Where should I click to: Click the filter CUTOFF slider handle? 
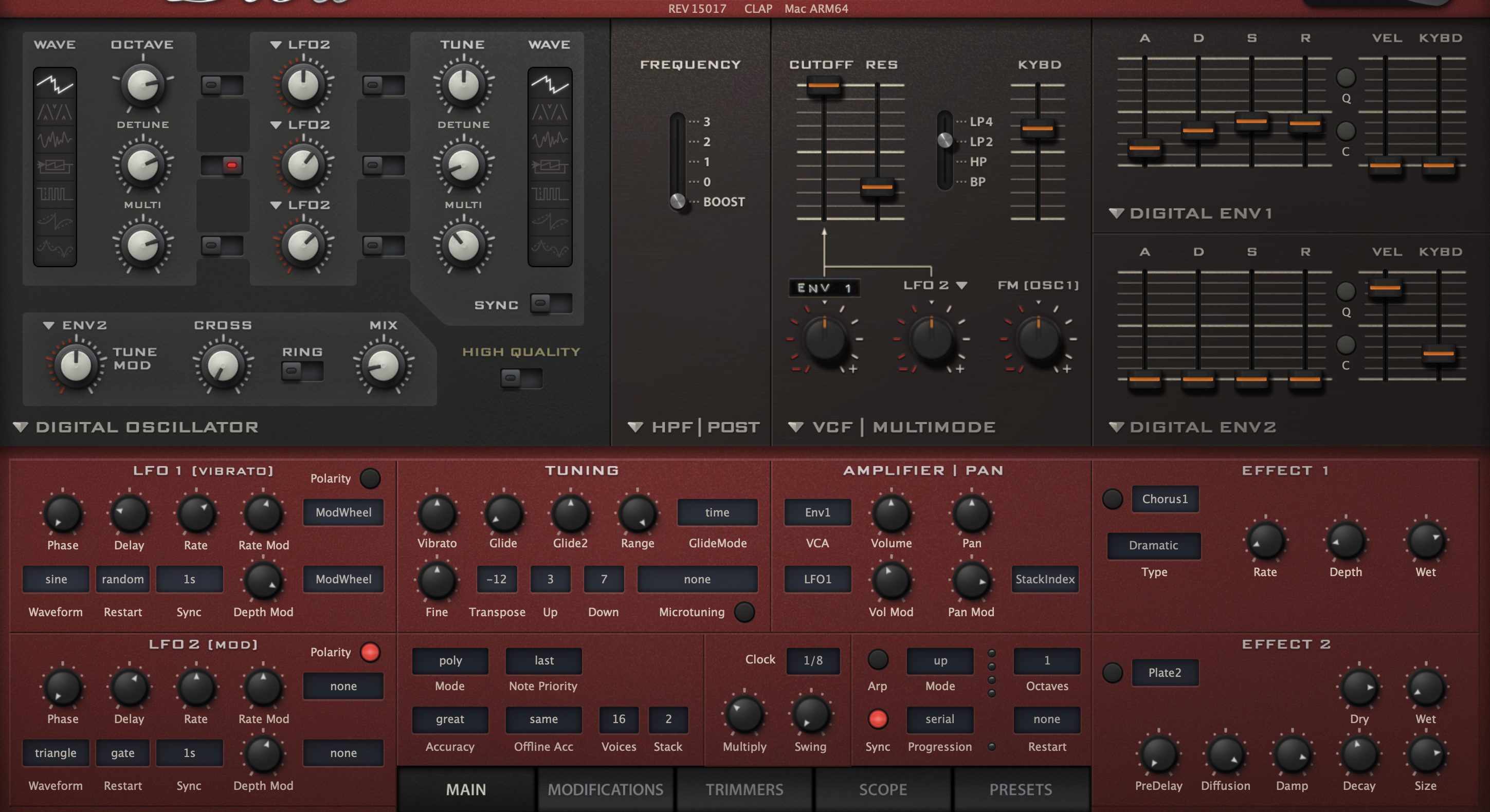point(824,86)
